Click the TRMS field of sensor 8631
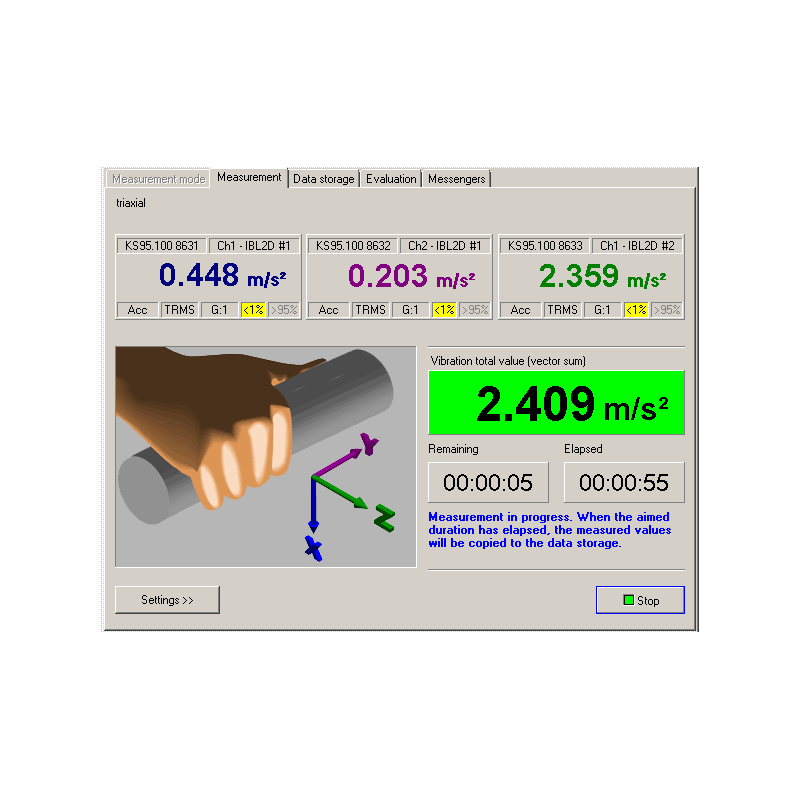800x800 pixels. pos(180,310)
